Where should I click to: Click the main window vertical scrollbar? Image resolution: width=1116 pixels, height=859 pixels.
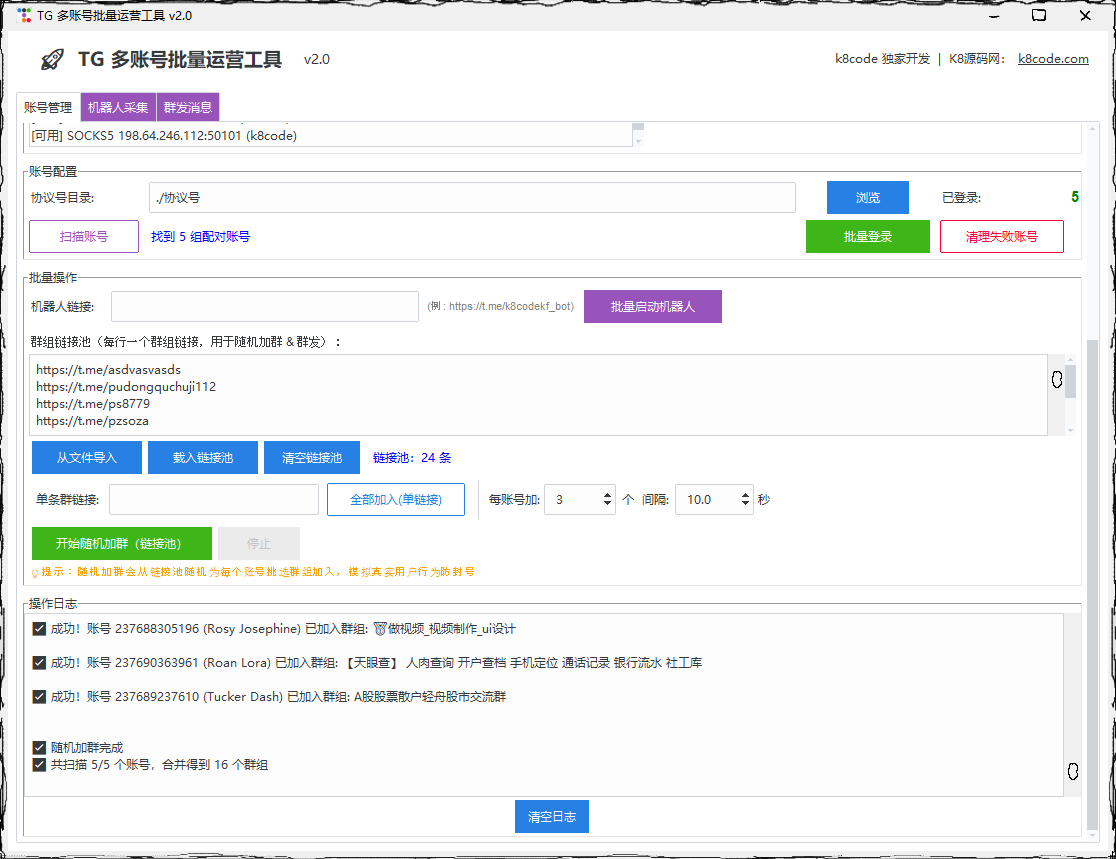pyautogui.click(x=1093, y=584)
